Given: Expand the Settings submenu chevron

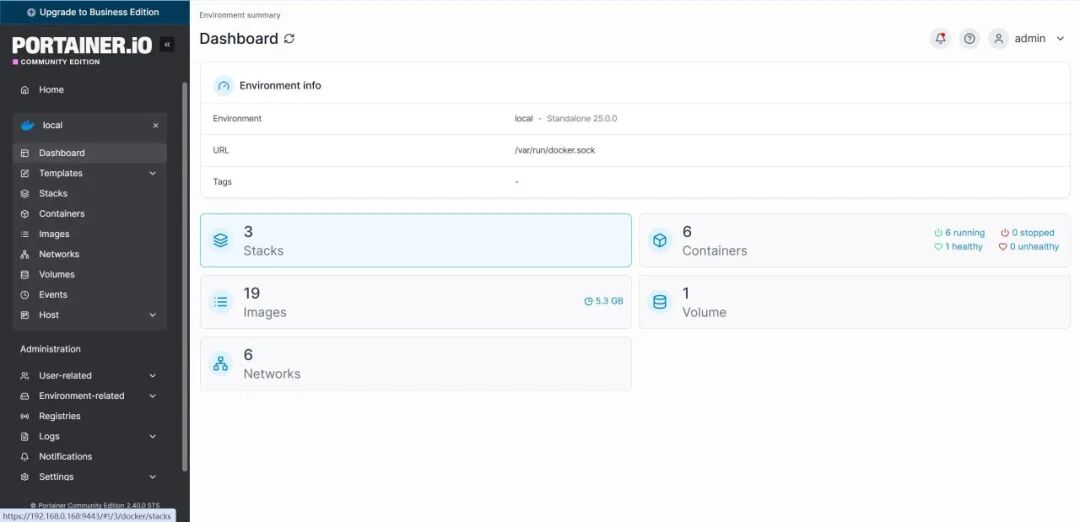Looking at the screenshot, I should (153, 477).
